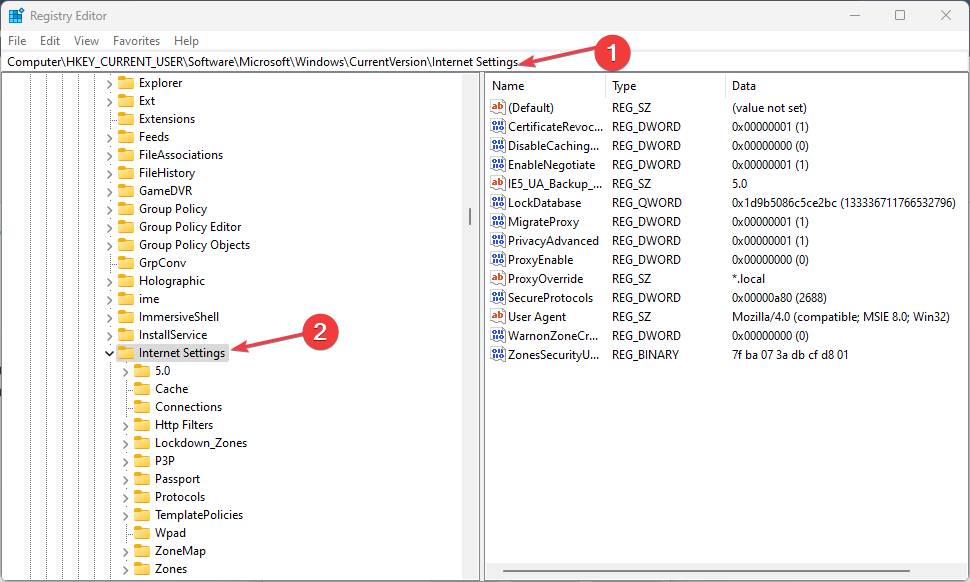The image size is (970, 582).
Task: Click the User Agent string value icon
Action: click(x=498, y=317)
